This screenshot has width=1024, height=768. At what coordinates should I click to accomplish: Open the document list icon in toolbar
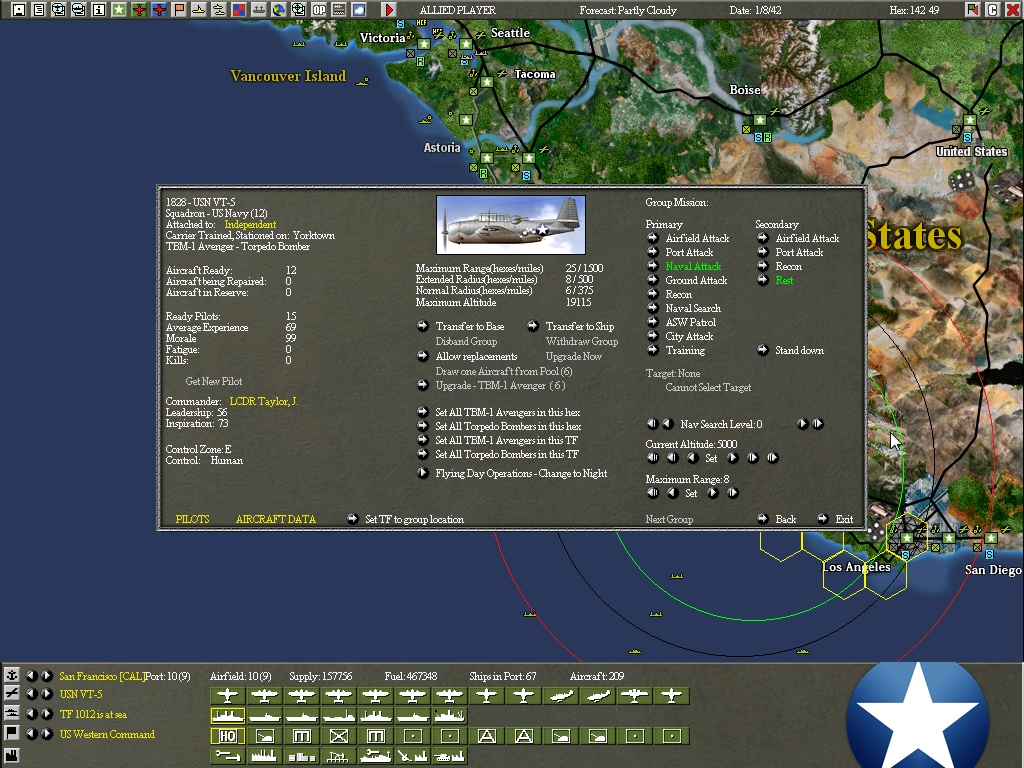39,10
